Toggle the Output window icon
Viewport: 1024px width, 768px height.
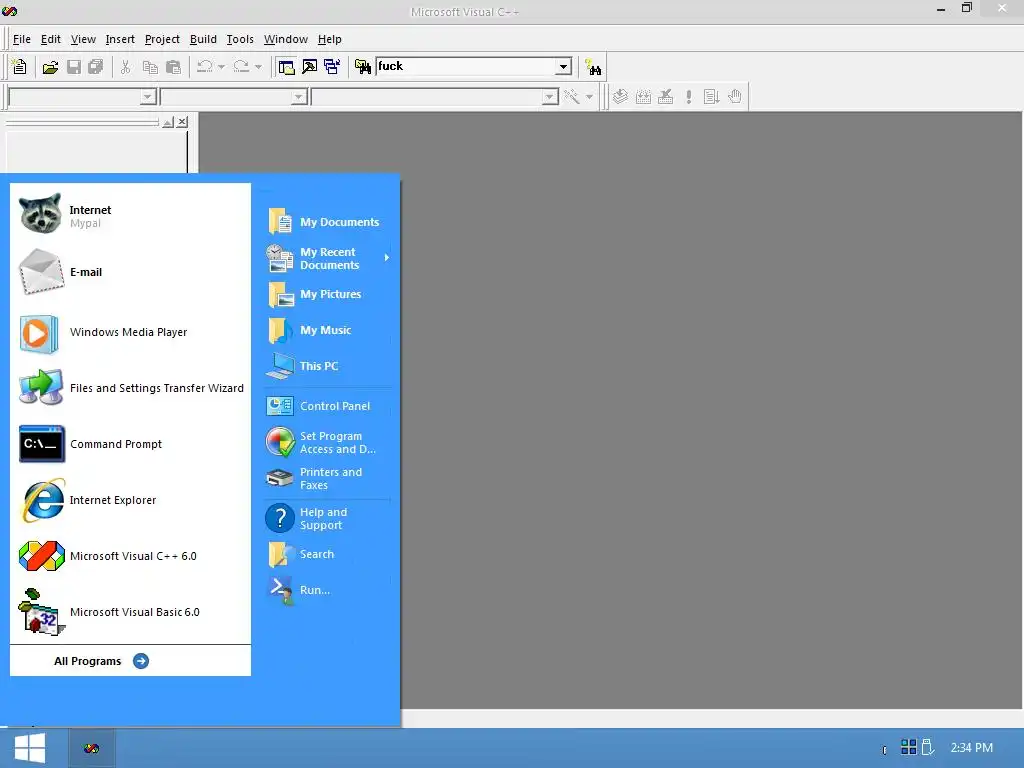point(310,67)
